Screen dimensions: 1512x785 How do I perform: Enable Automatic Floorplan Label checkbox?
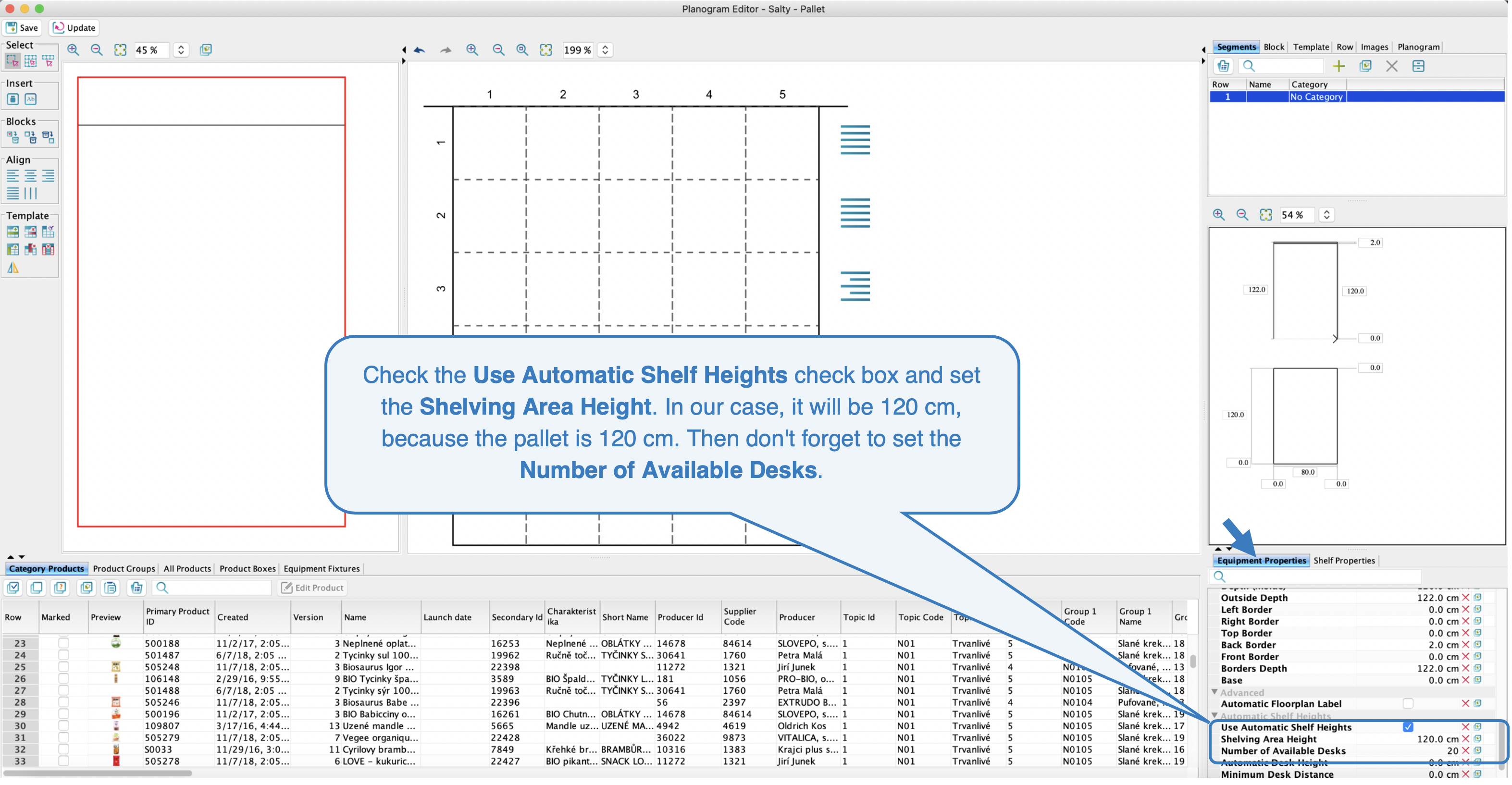coord(1408,703)
